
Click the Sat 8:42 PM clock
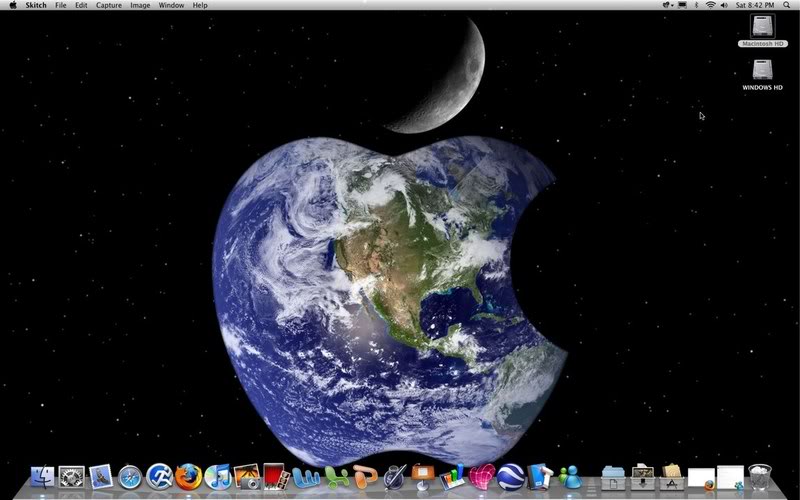[755, 5]
